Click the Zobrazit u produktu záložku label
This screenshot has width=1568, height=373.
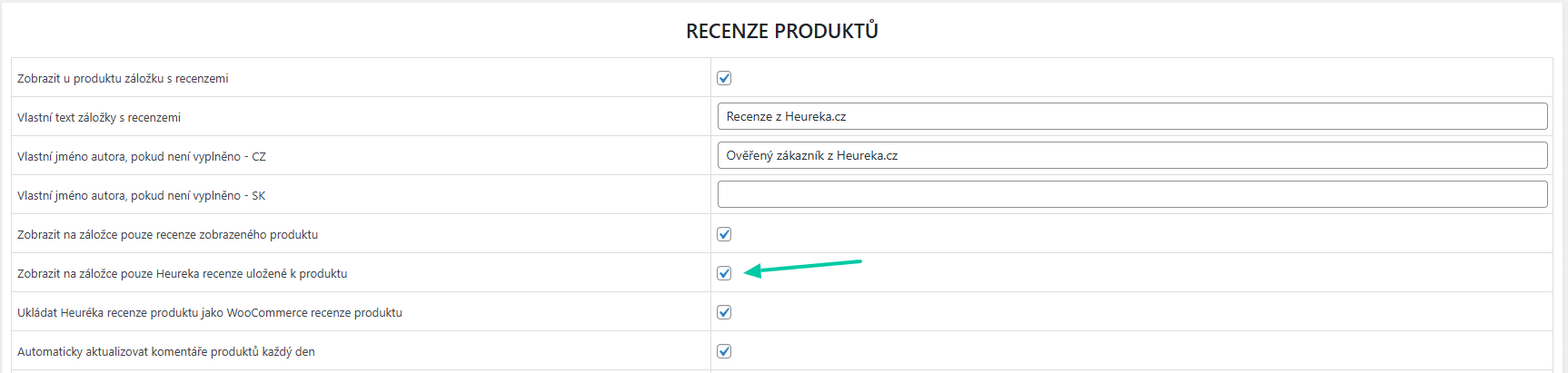pos(123,79)
